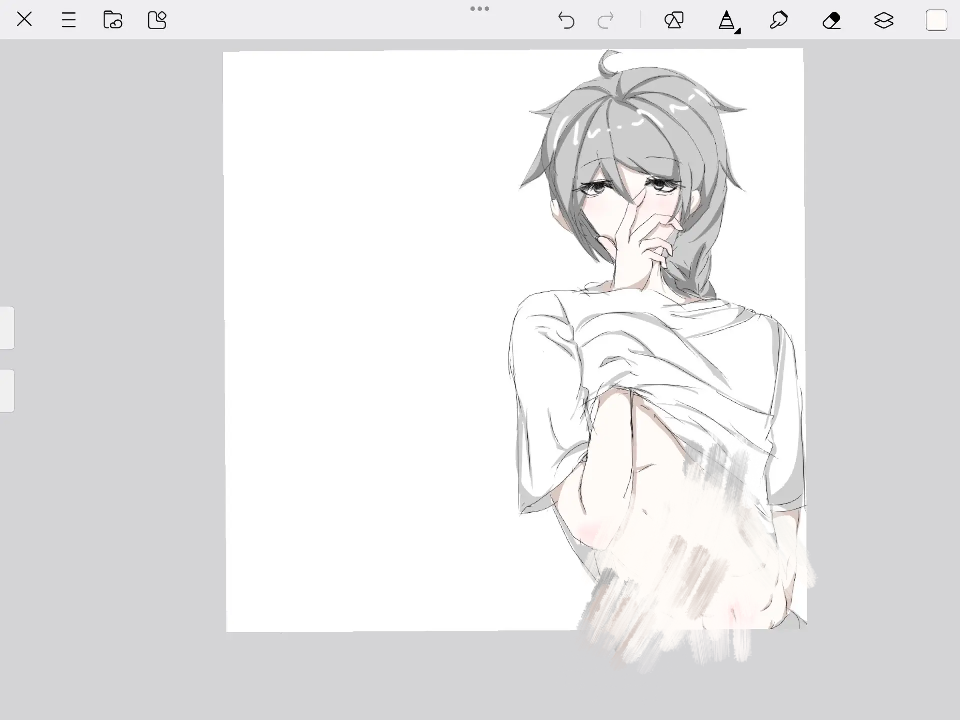
Task: Undo the last stroke
Action: pos(566,20)
